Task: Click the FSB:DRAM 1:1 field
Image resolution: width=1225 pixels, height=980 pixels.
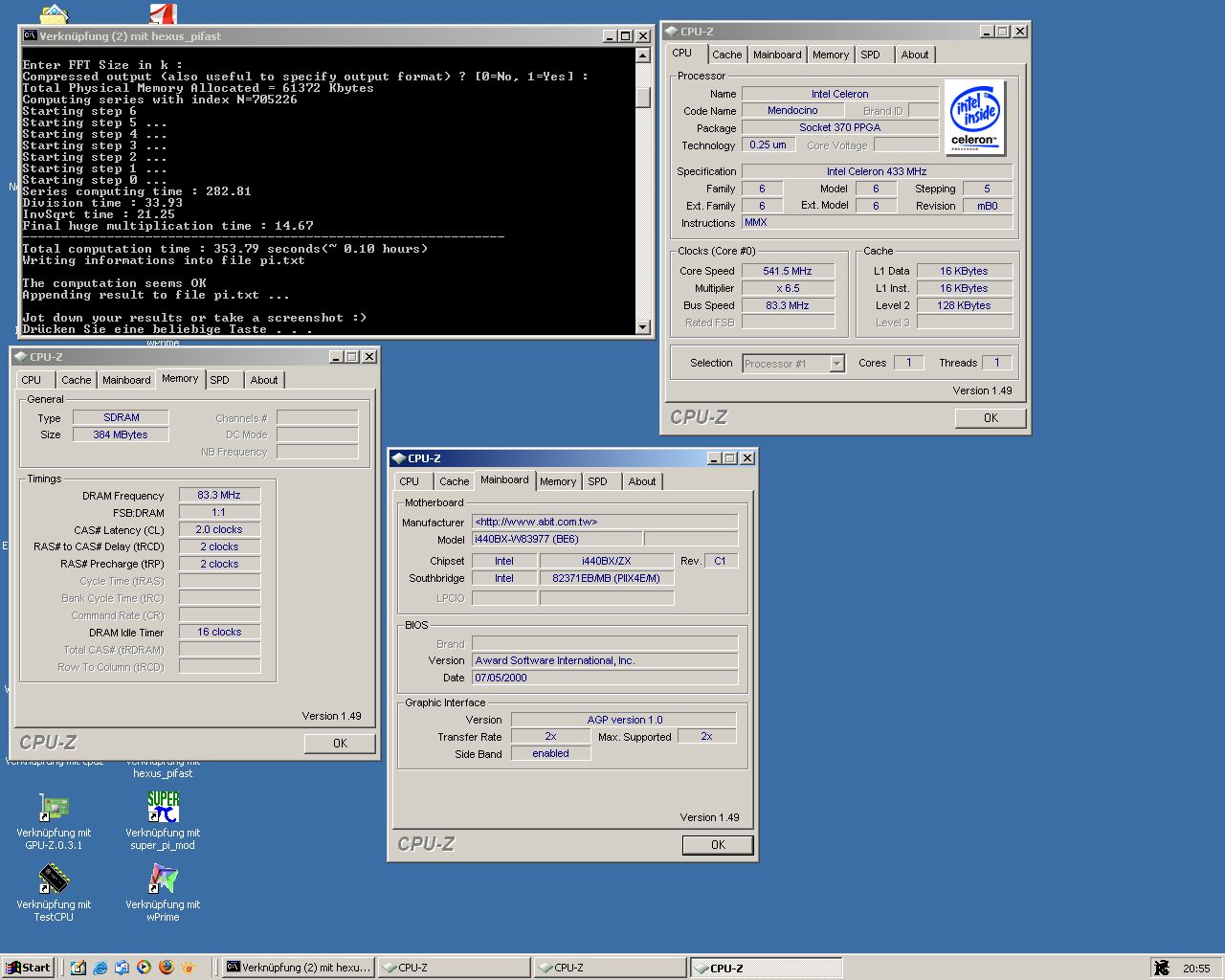Action: (x=219, y=513)
